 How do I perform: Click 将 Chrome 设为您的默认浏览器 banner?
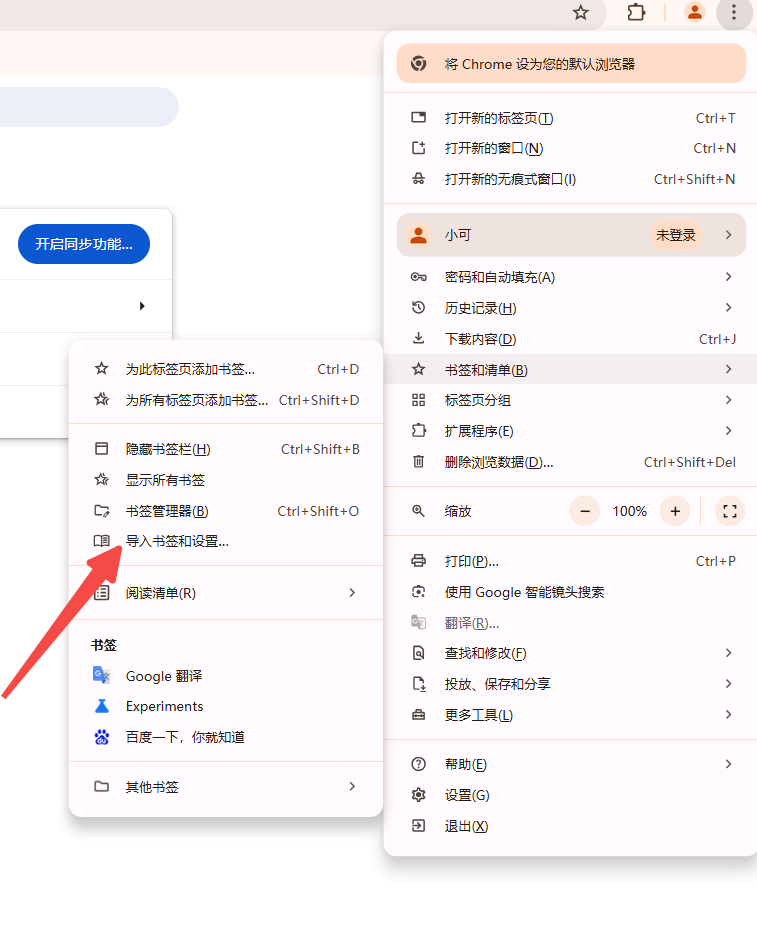coord(571,64)
